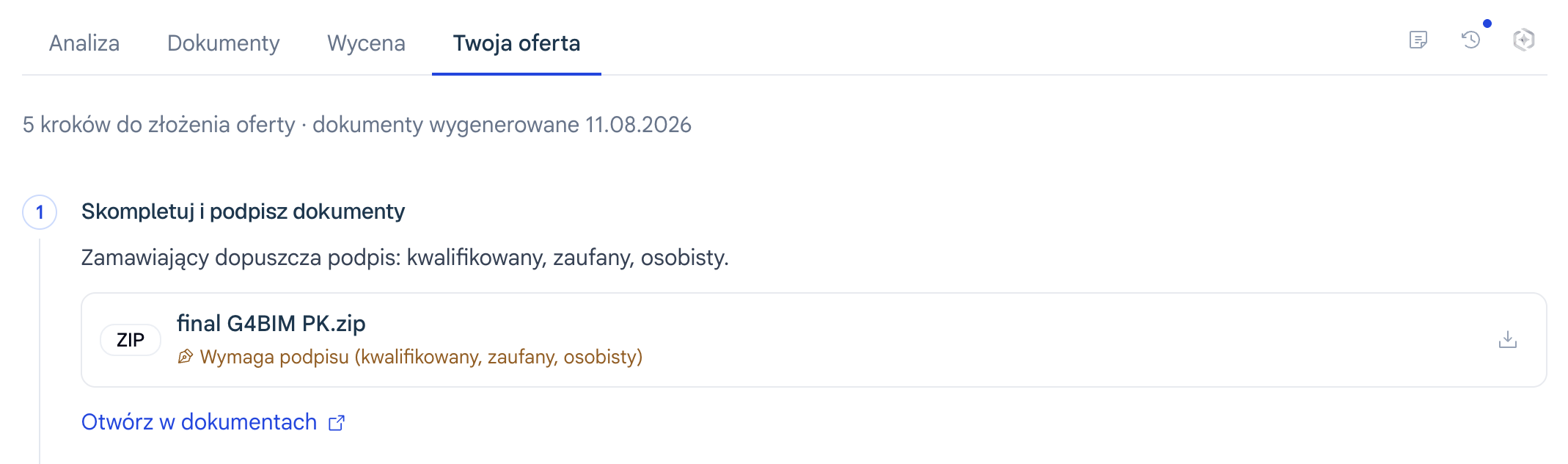The height and width of the screenshot is (464, 1568).
Task: Click the hexagon AI assistant icon
Action: pos(1524,40)
